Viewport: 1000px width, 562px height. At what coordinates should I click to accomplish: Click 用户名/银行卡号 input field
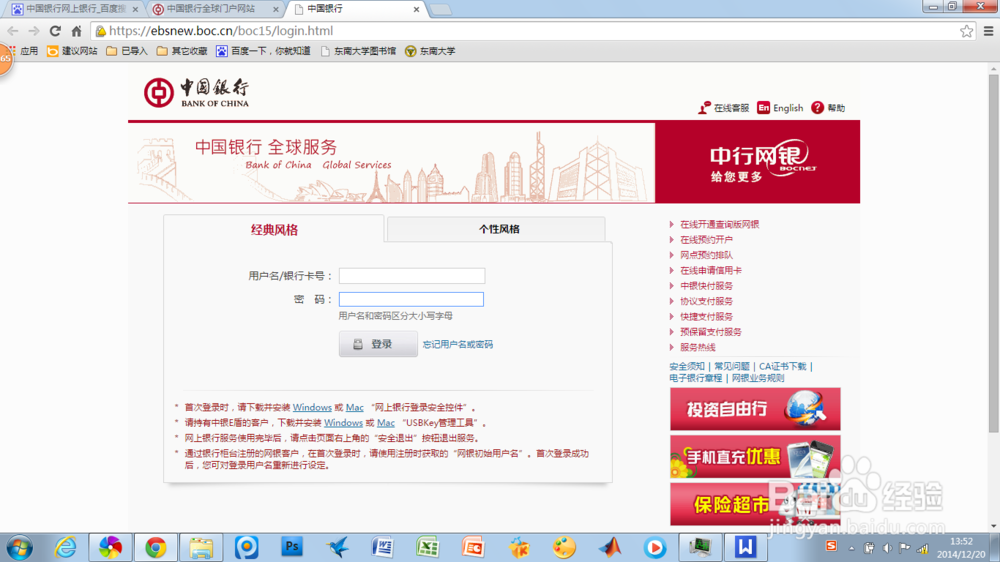coord(412,276)
